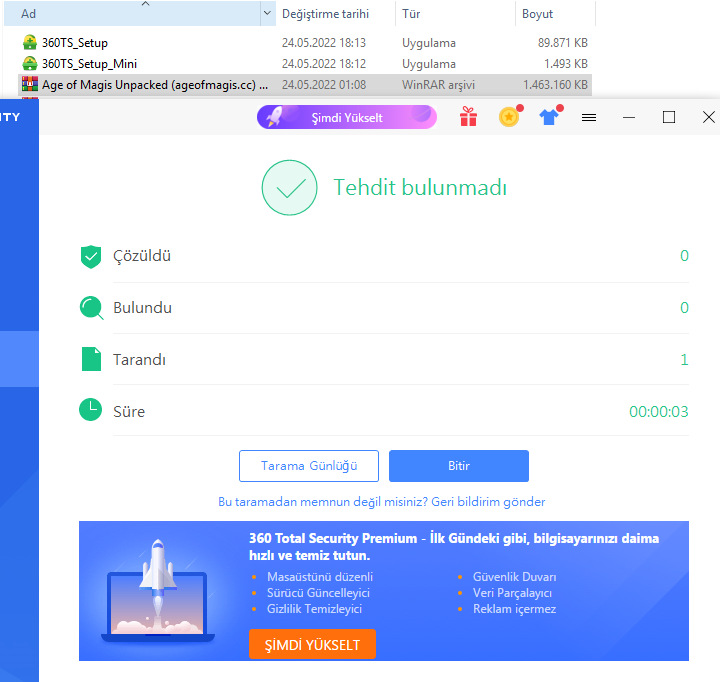Sort by the Ad column header
The height and width of the screenshot is (682, 720).
pyautogui.click(x=132, y=14)
